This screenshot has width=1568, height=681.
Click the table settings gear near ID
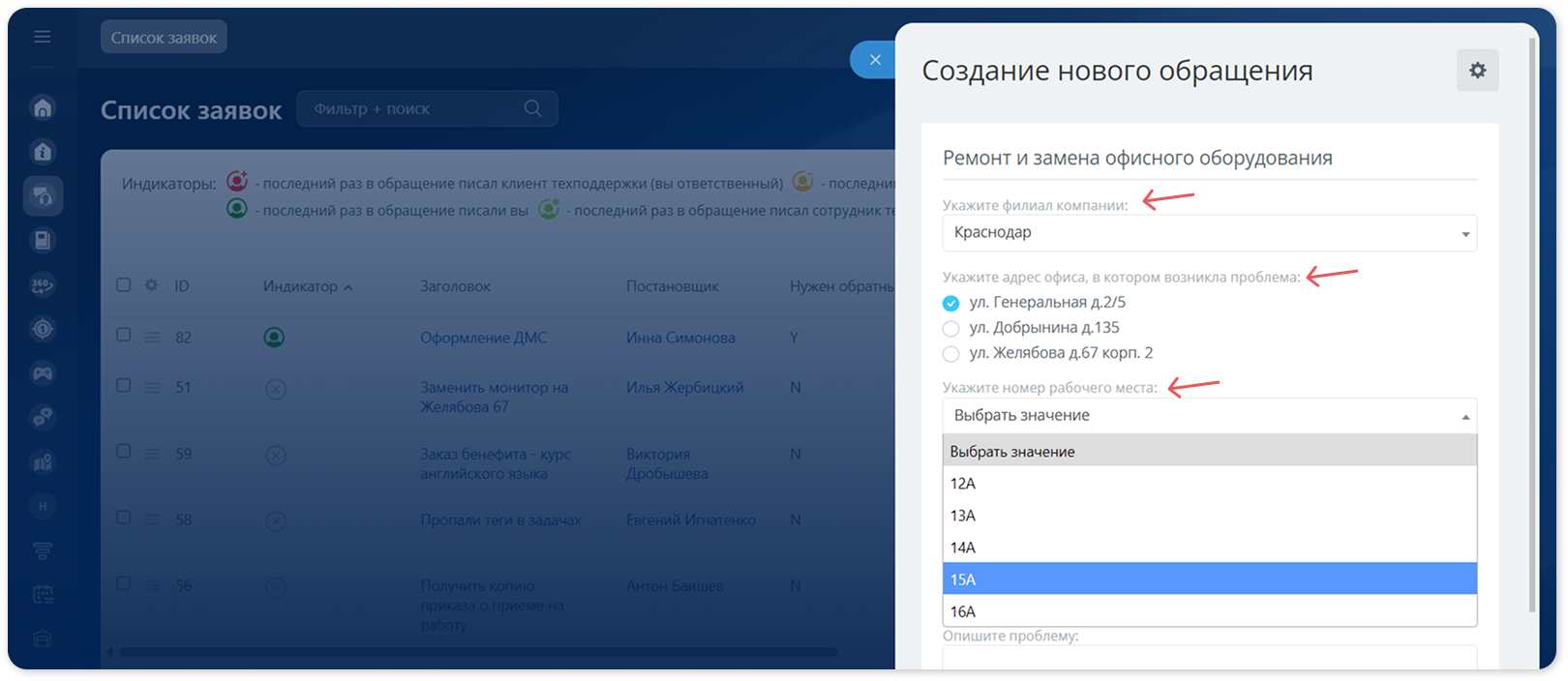(151, 285)
